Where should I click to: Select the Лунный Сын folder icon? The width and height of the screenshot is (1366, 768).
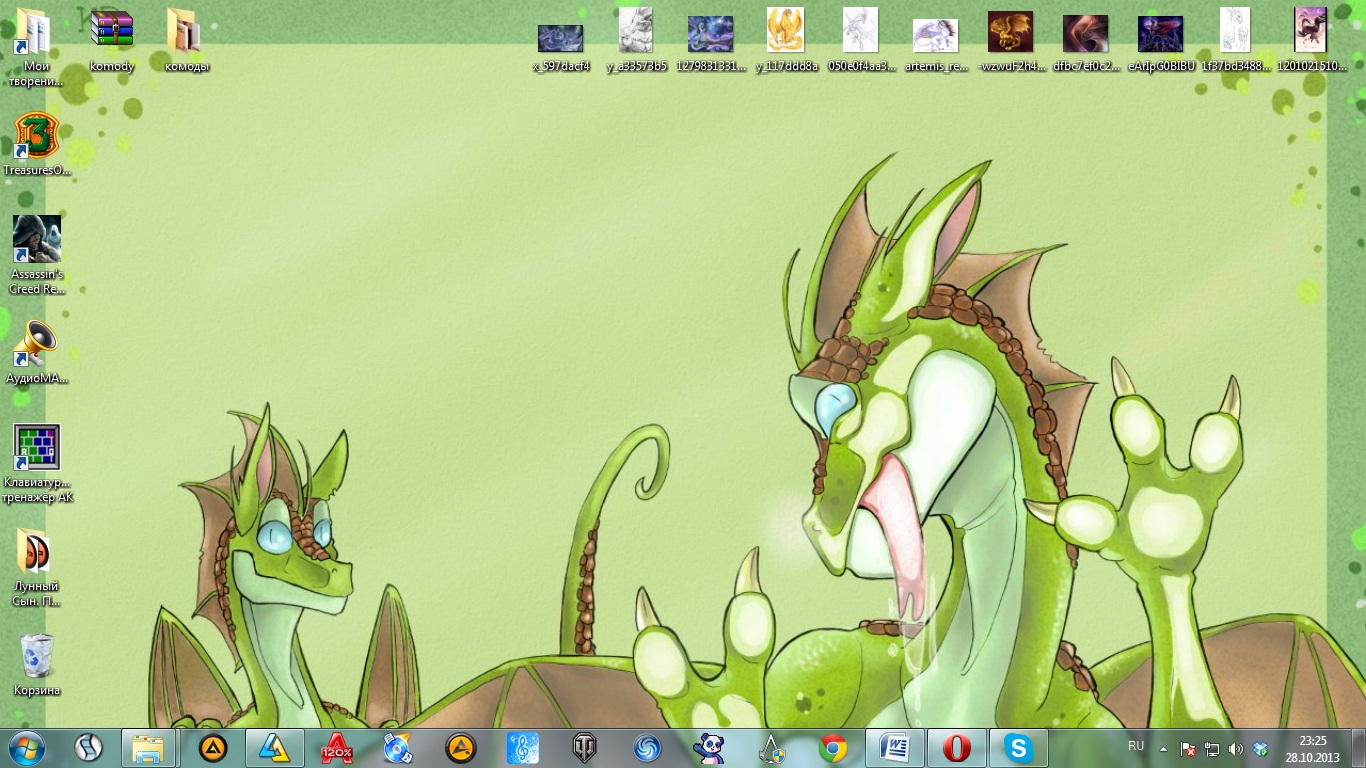pyautogui.click(x=37, y=567)
